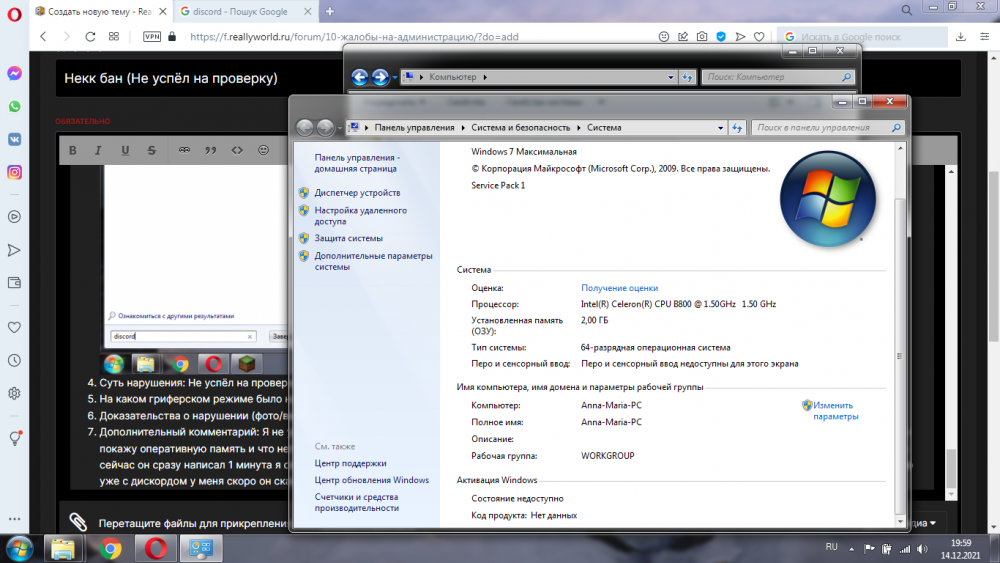Open bookmarks heart in the Opera sidebar
Viewport: 1000px width, 563px height.
tap(14, 327)
